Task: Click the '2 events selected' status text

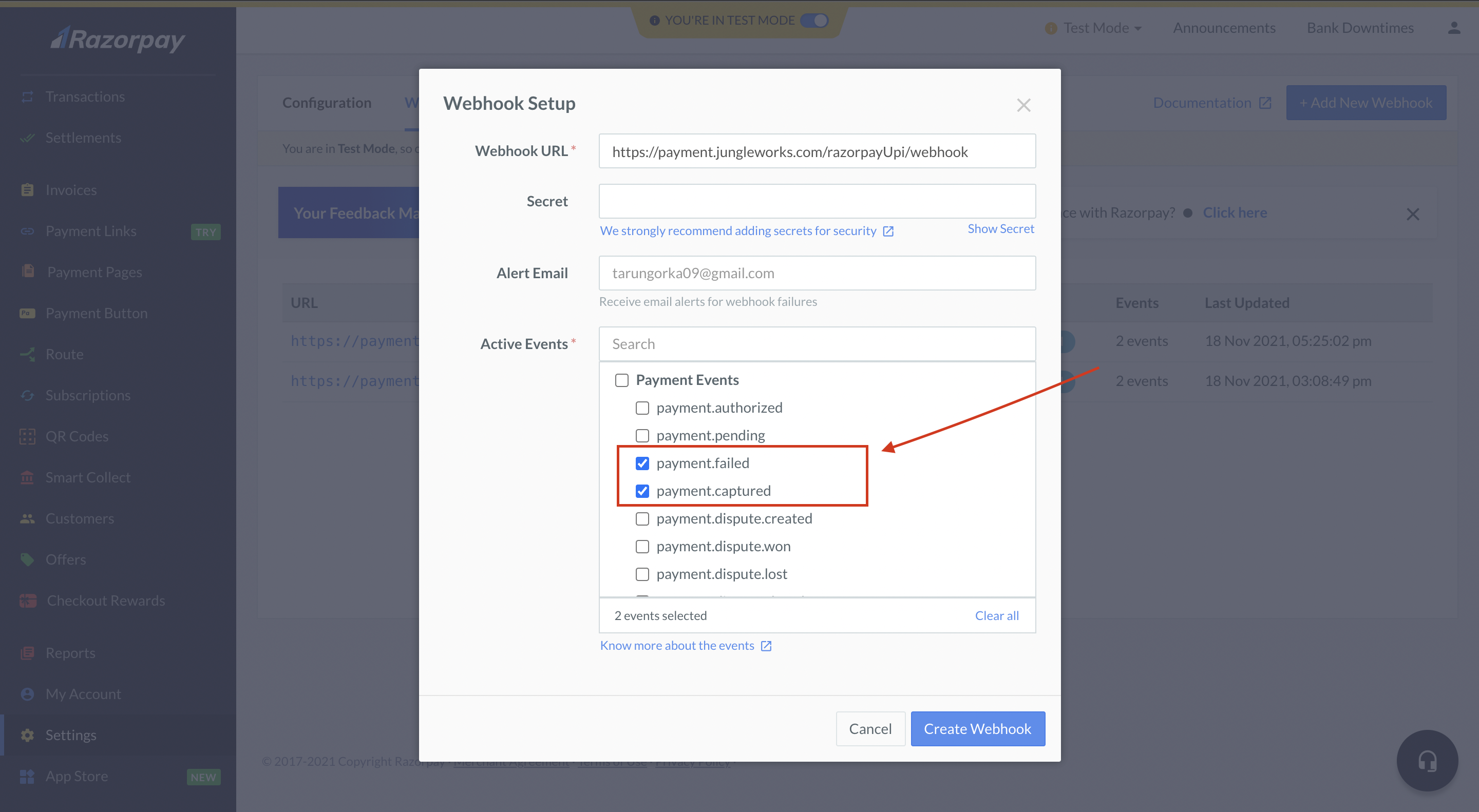Action: (x=660, y=616)
